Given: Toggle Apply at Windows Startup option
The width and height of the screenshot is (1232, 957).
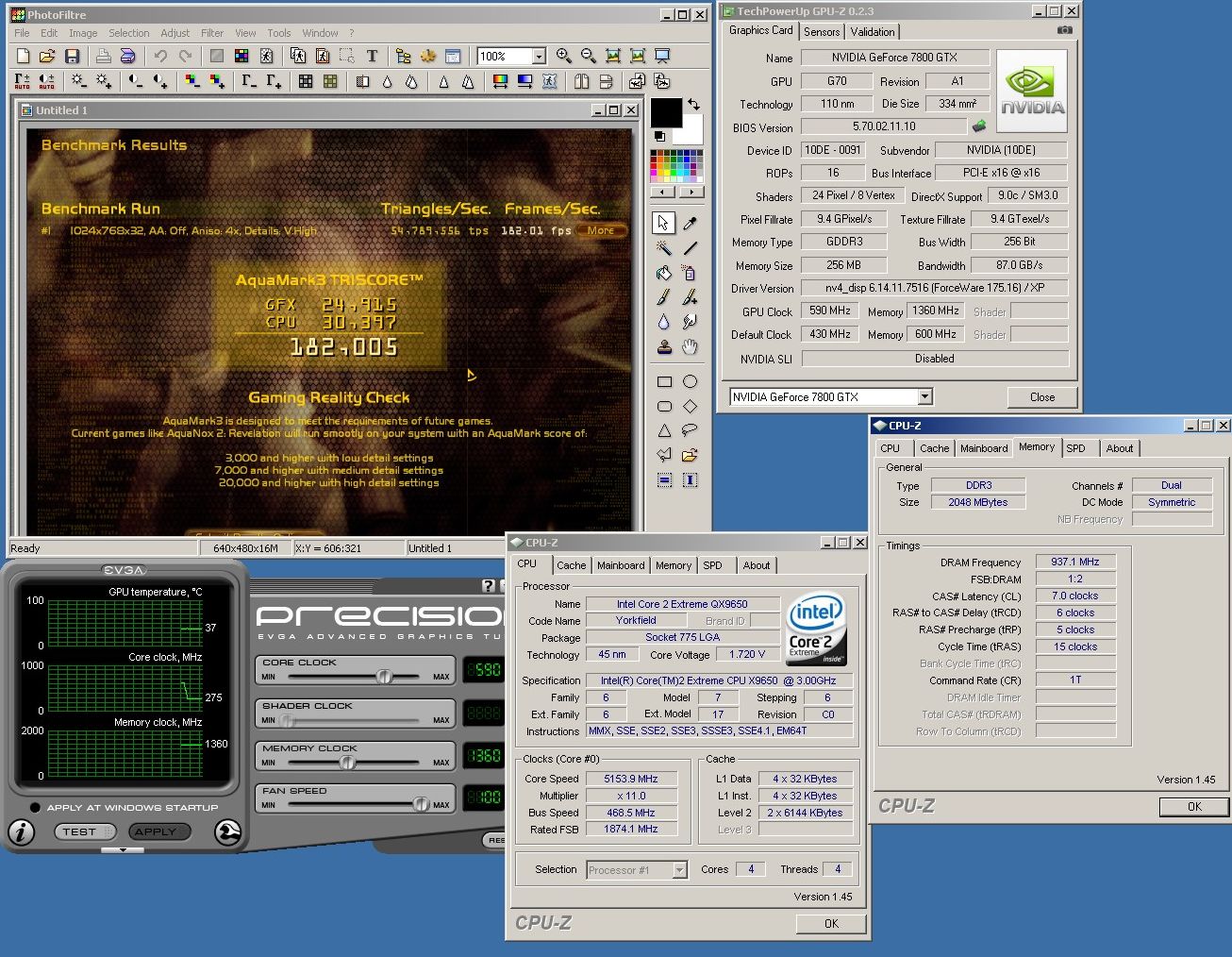Looking at the screenshot, I should coord(35,808).
